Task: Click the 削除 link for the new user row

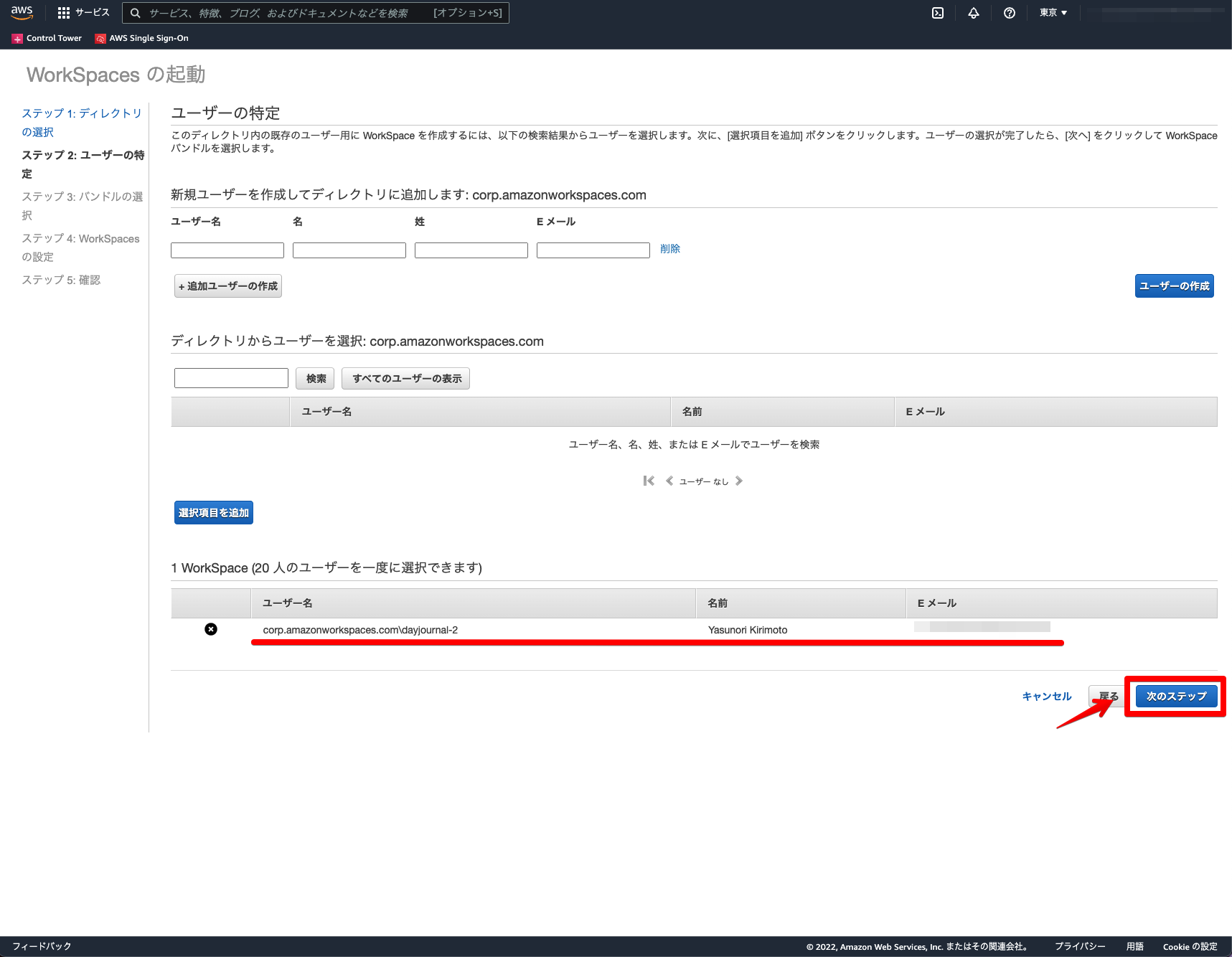Action: click(670, 249)
